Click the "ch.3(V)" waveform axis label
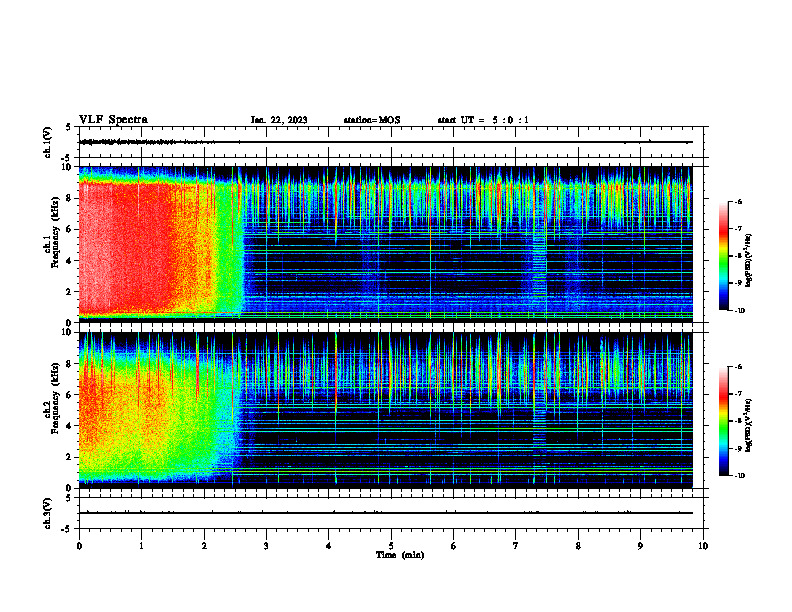This screenshot has height=612, width=792. [x=48, y=513]
